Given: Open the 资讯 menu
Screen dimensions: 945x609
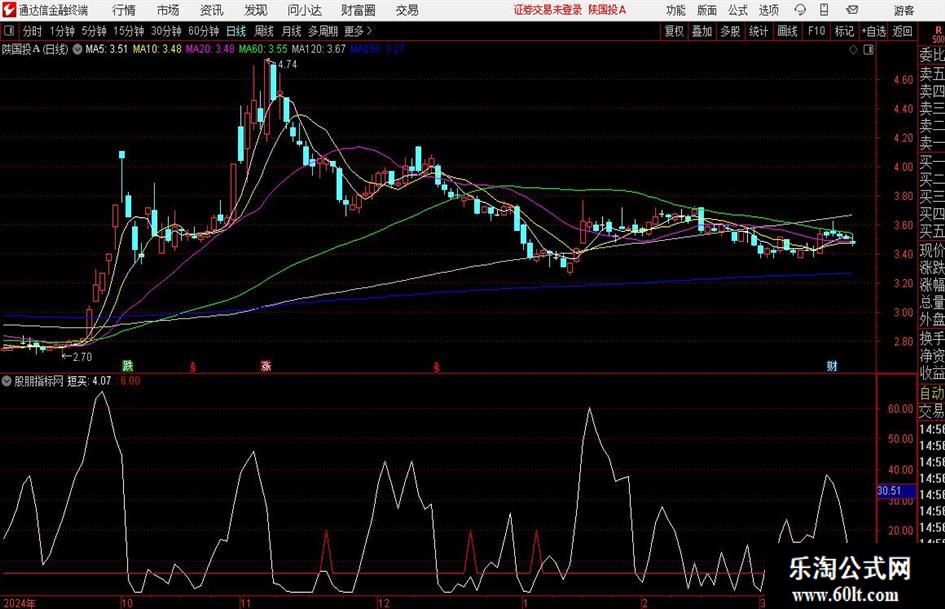Looking at the screenshot, I should tap(212, 10).
